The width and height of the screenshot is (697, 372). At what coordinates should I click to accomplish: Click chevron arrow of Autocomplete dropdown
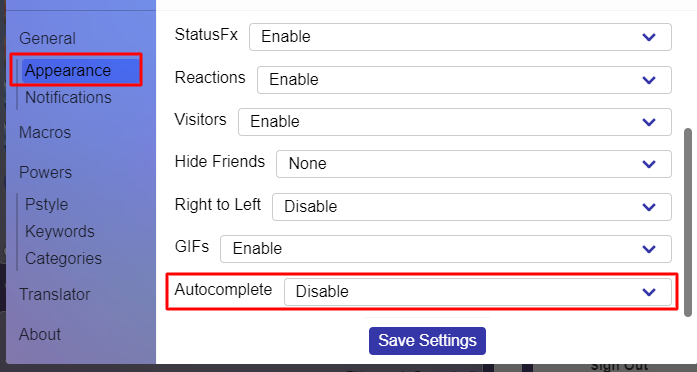(649, 292)
